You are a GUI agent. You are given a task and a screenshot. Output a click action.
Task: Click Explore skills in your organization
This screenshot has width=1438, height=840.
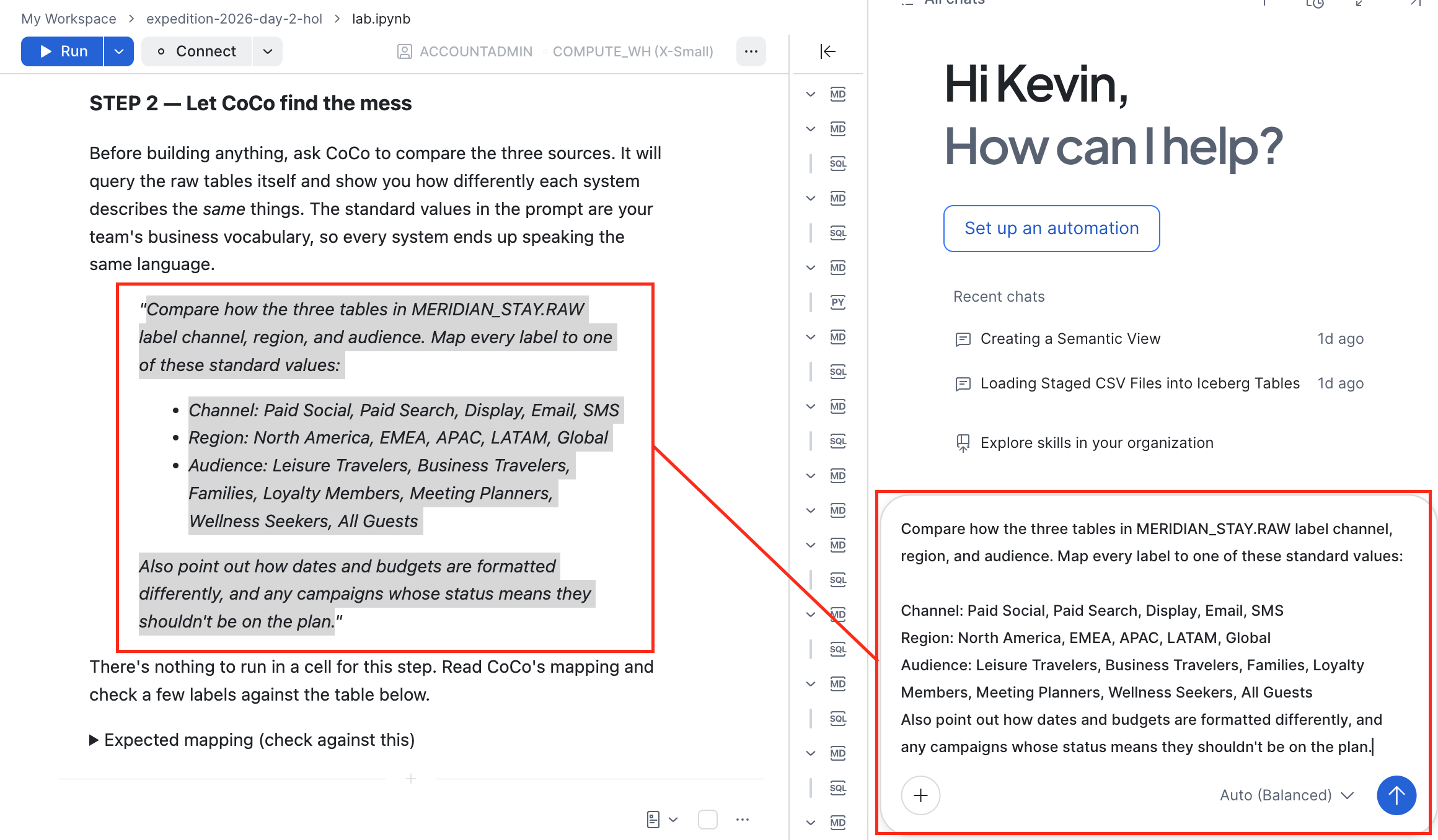1097,443
